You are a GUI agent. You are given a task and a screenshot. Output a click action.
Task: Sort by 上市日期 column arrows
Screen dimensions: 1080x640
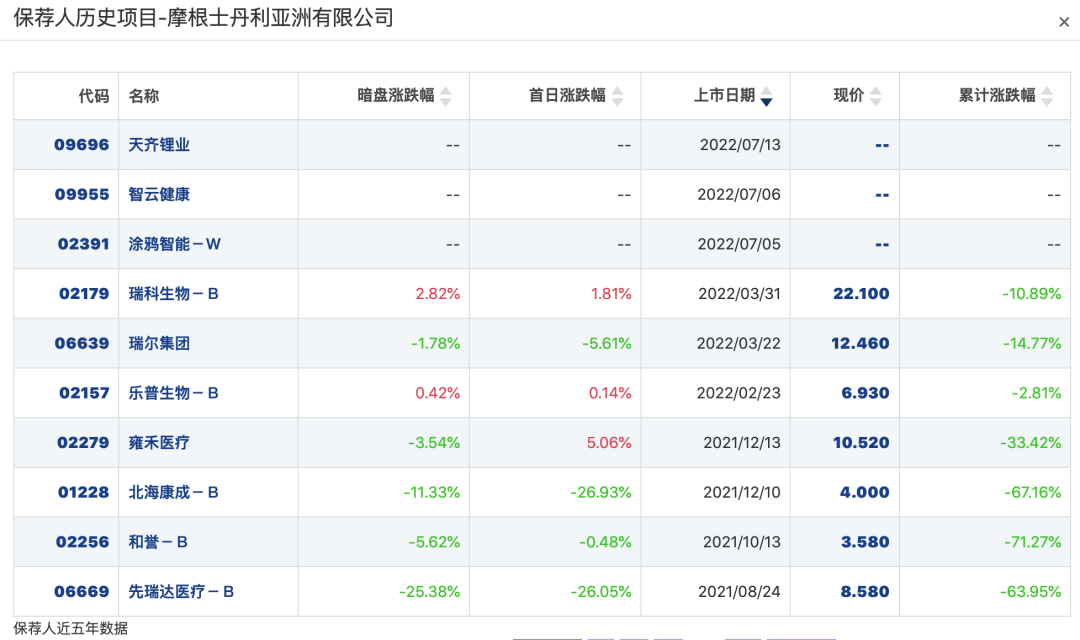pos(767,96)
